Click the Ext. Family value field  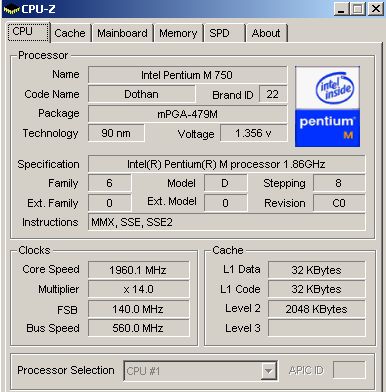pyautogui.click(x=110, y=203)
